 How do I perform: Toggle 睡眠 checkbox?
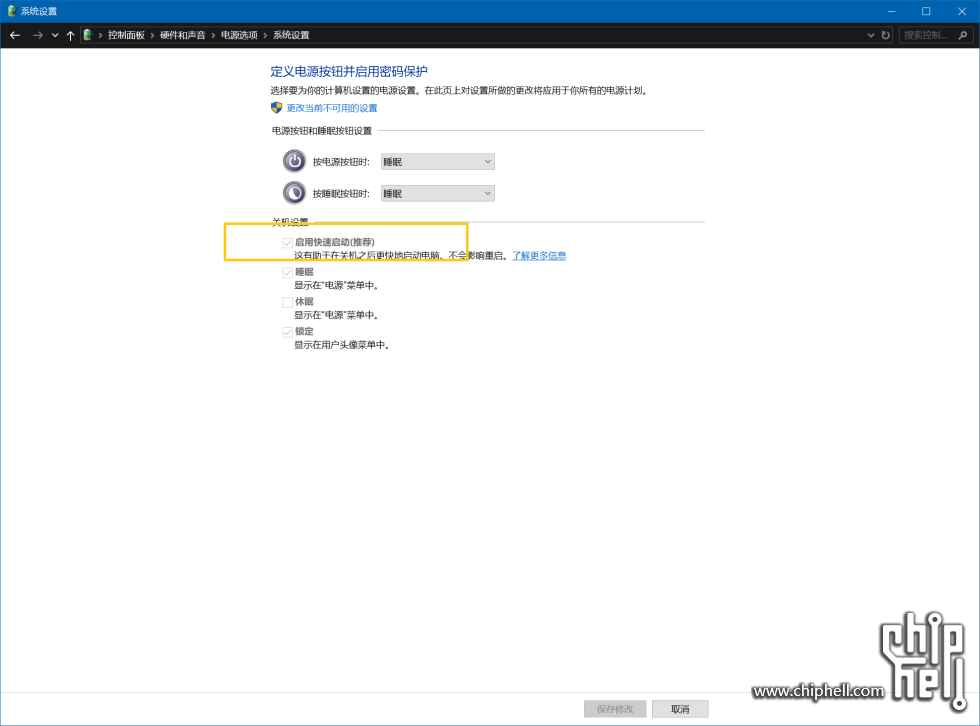coord(288,272)
